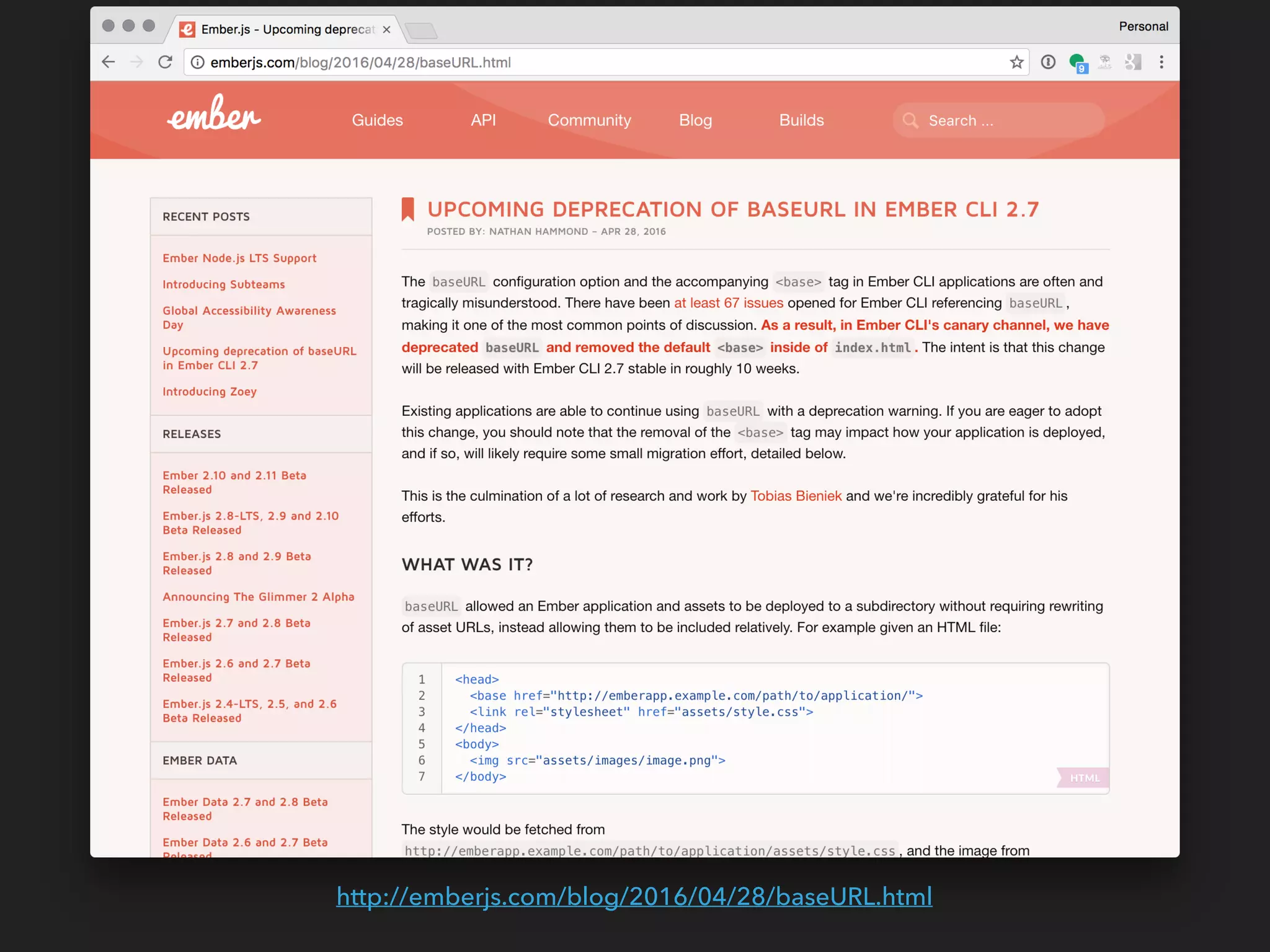The image size is (1270, 952).
Task: Click the green extension icon with badge
Action: [x=1077, y=62]
